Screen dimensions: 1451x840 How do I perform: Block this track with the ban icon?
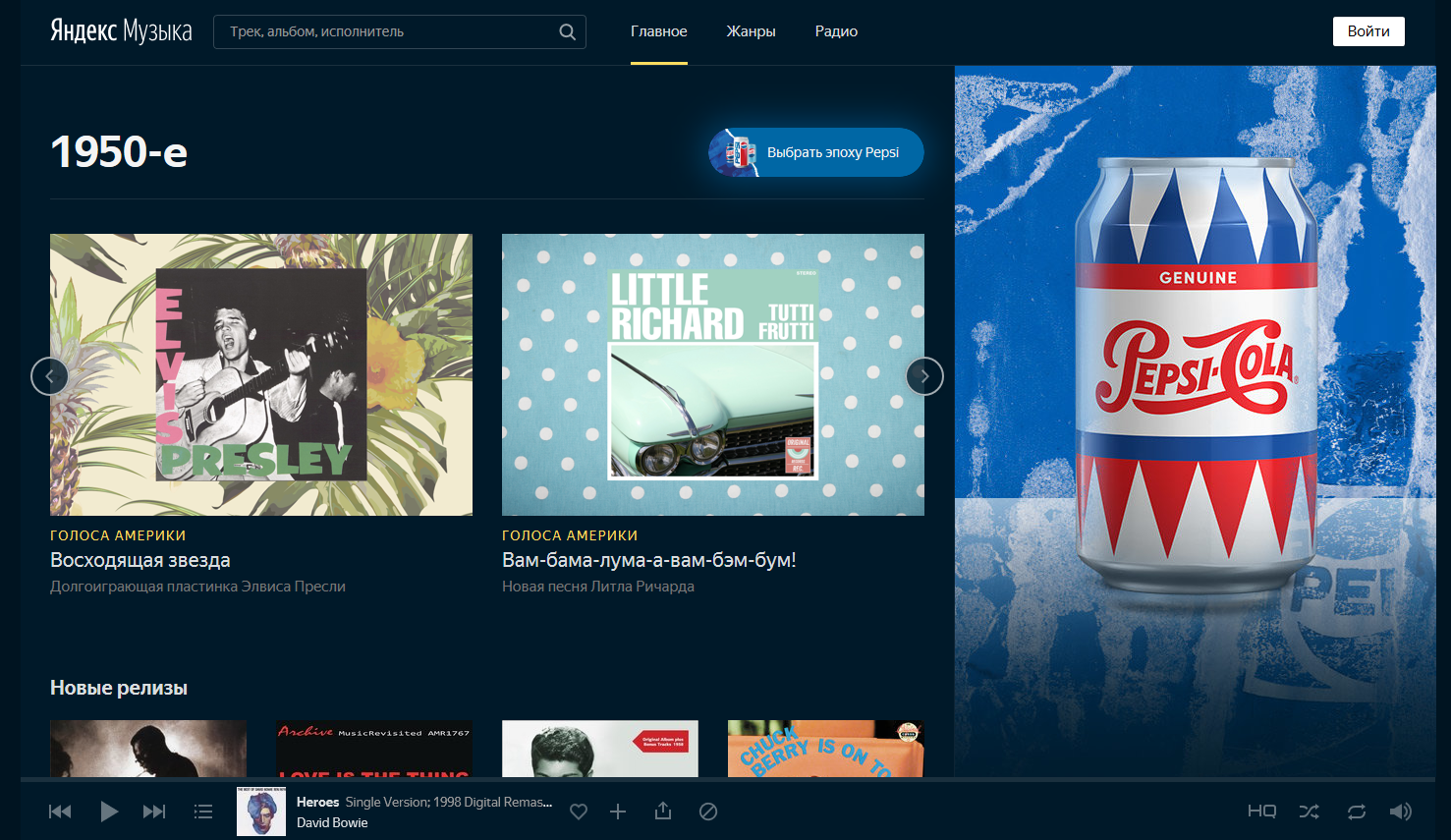pos(708,812)
